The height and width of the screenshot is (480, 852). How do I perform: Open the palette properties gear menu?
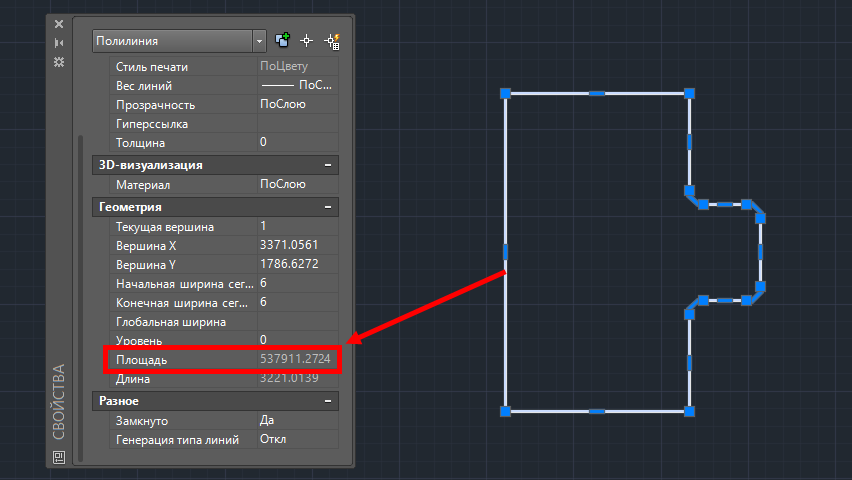[59, 61]
